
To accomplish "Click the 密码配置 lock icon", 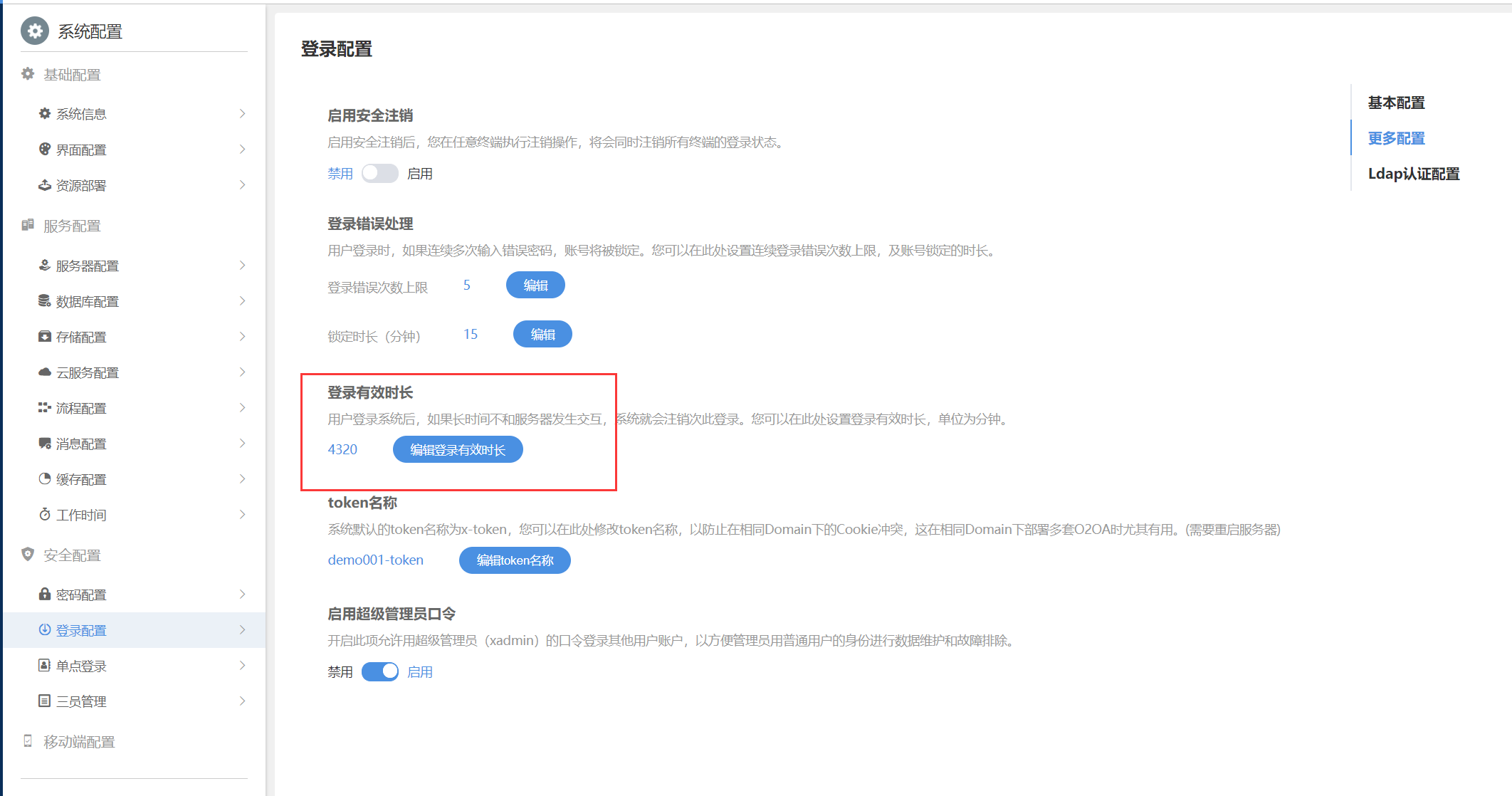I will (x=44, y=594).
